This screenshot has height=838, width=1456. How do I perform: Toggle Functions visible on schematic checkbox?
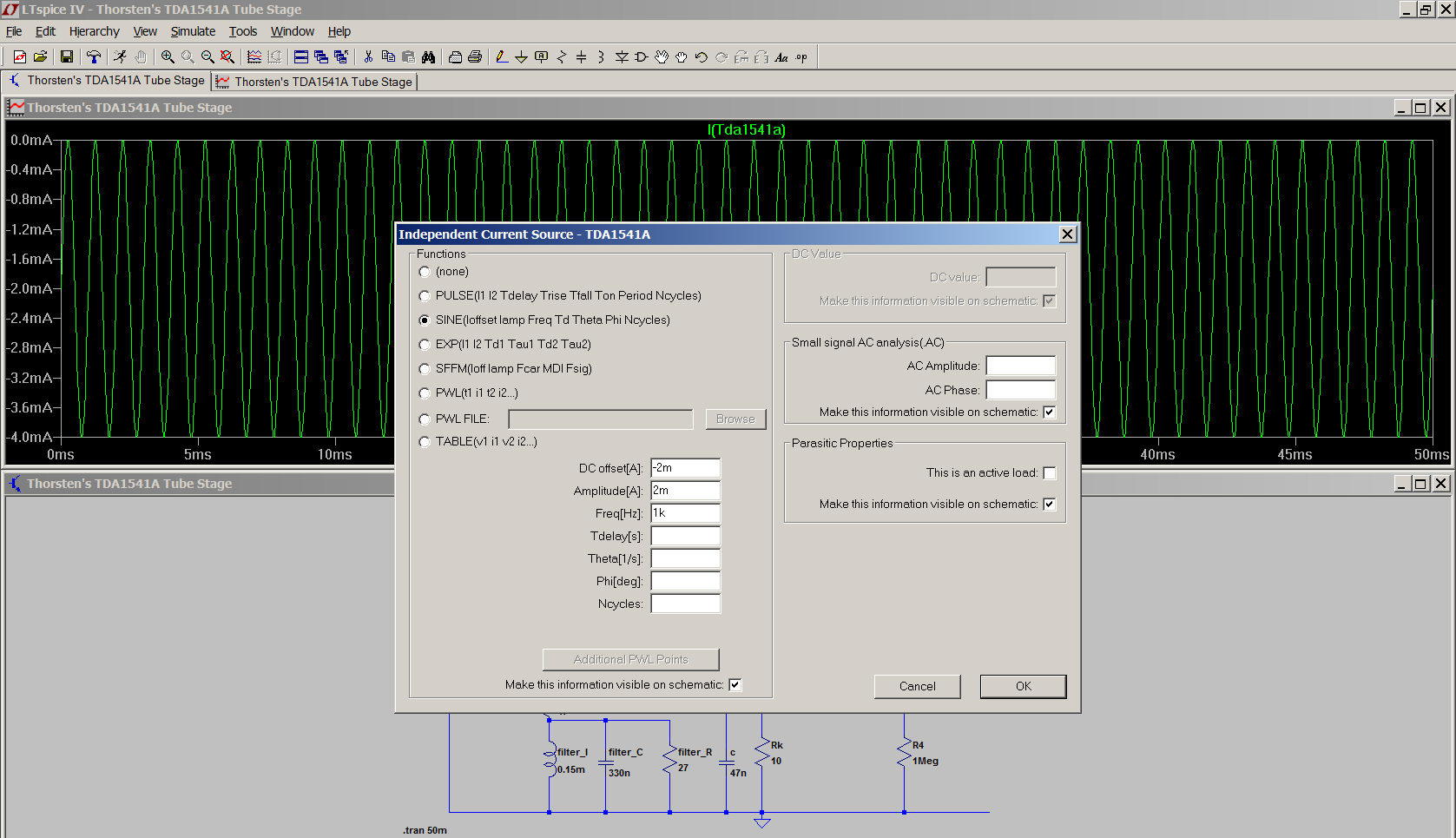pyautogui.click(x=735, y=685)
